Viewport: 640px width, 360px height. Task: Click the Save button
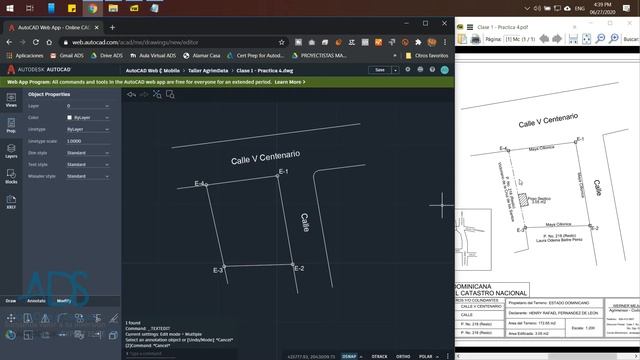pyautogui.click(x=380, y=70)
